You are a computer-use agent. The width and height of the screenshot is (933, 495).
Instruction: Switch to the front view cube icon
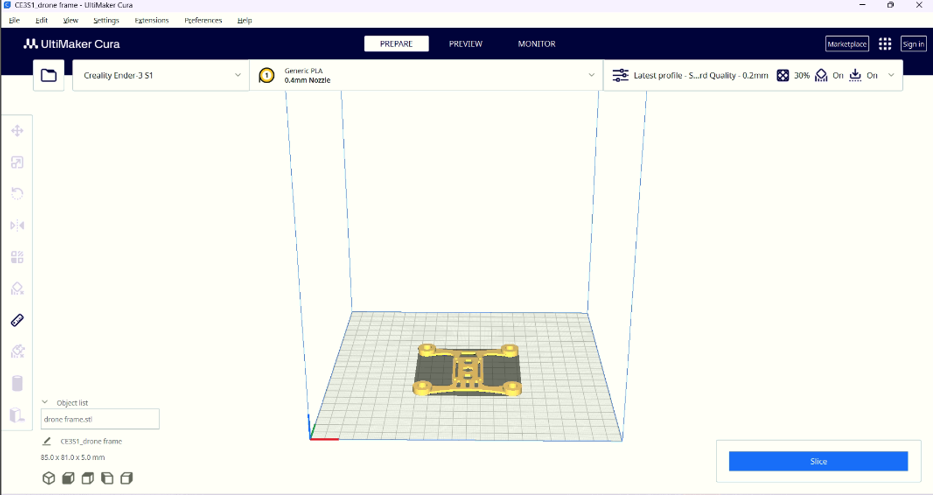(x=68, y=478)
